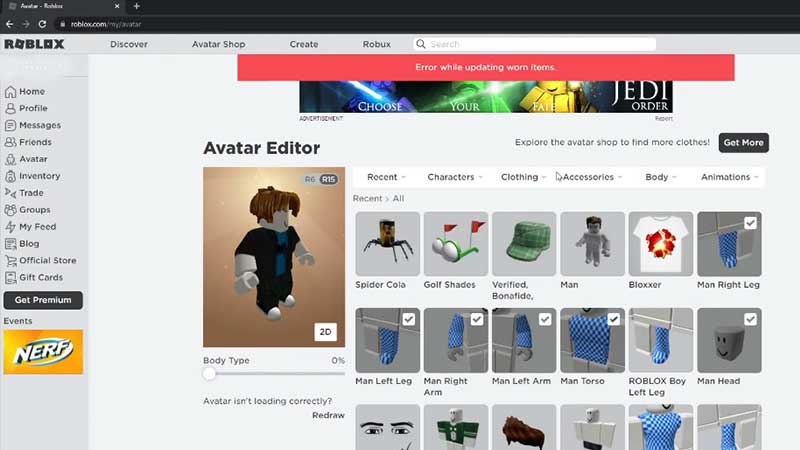Open Robux in the top navigation
The image size is (800, 450).
point(377,44)
